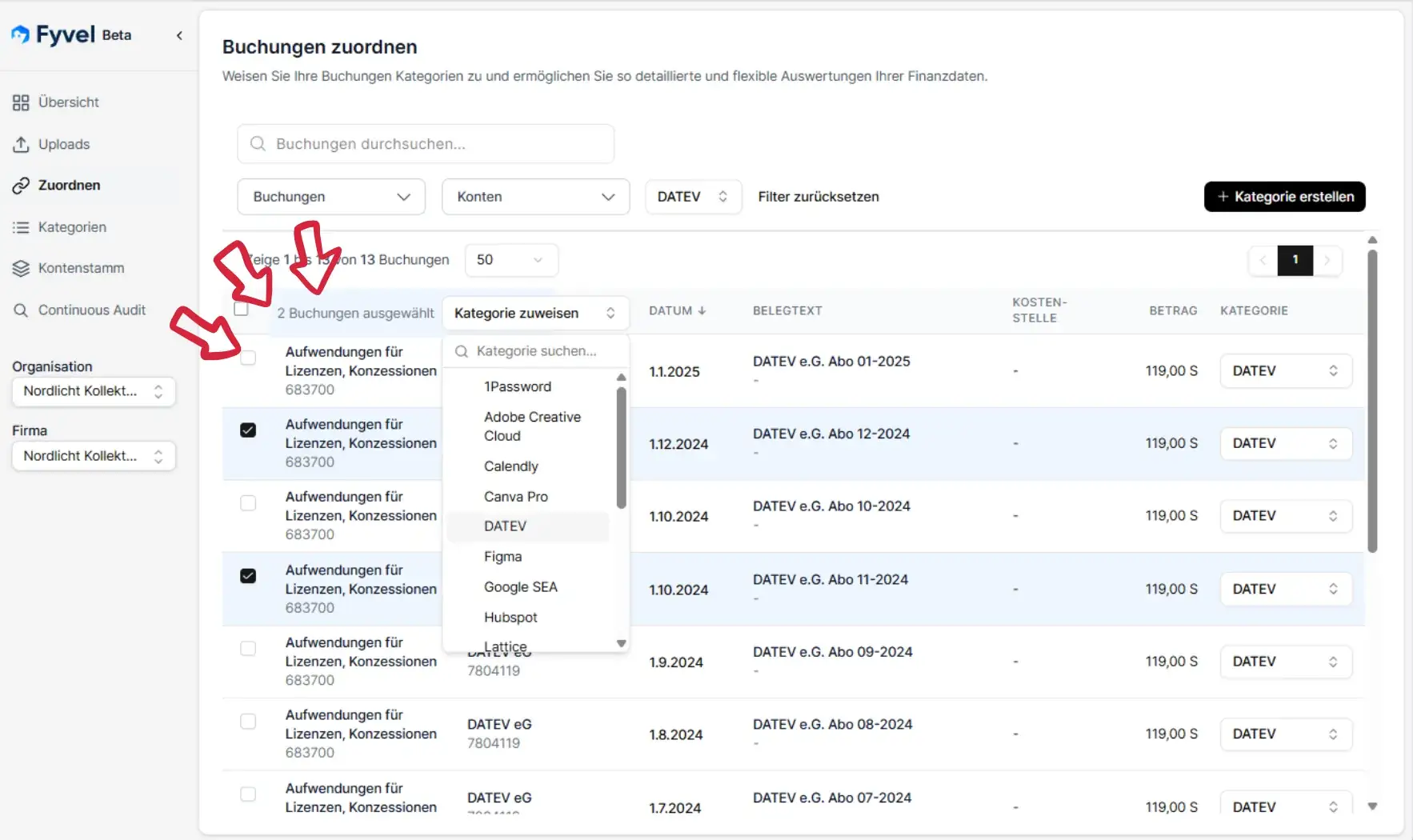The height and width of the screenshot is (840, 1413).
Task: Open the Kategorie zuweisen dropdown
Action: (535, 314)
